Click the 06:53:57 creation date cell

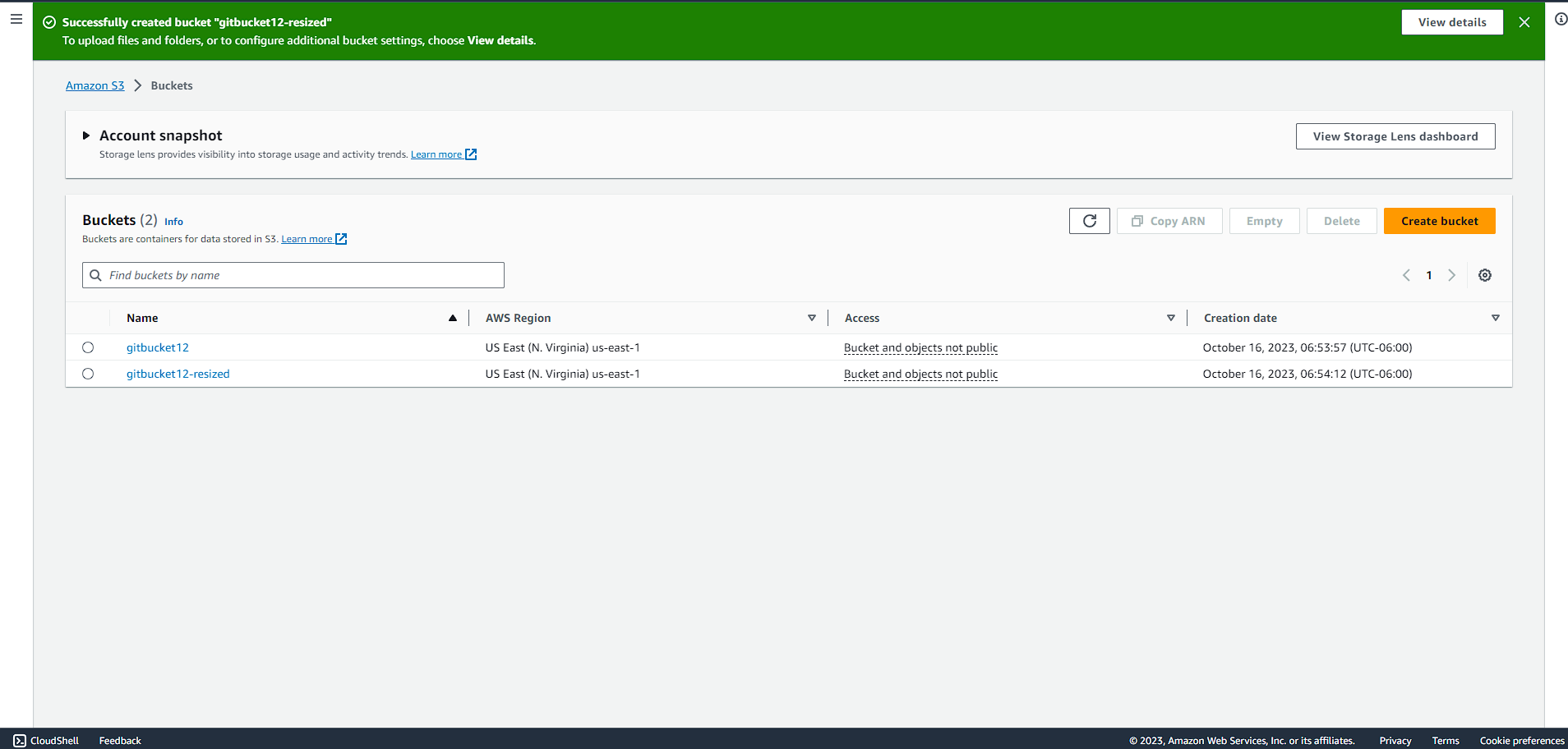(x=1307, y=347)
